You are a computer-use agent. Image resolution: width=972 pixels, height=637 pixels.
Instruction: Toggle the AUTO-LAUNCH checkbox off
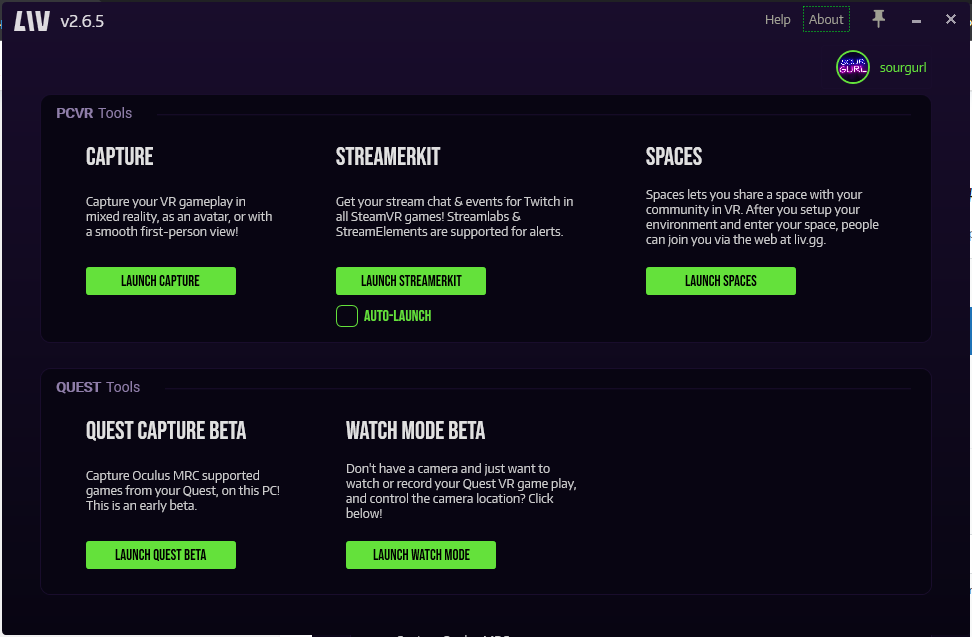pos(346,315)
